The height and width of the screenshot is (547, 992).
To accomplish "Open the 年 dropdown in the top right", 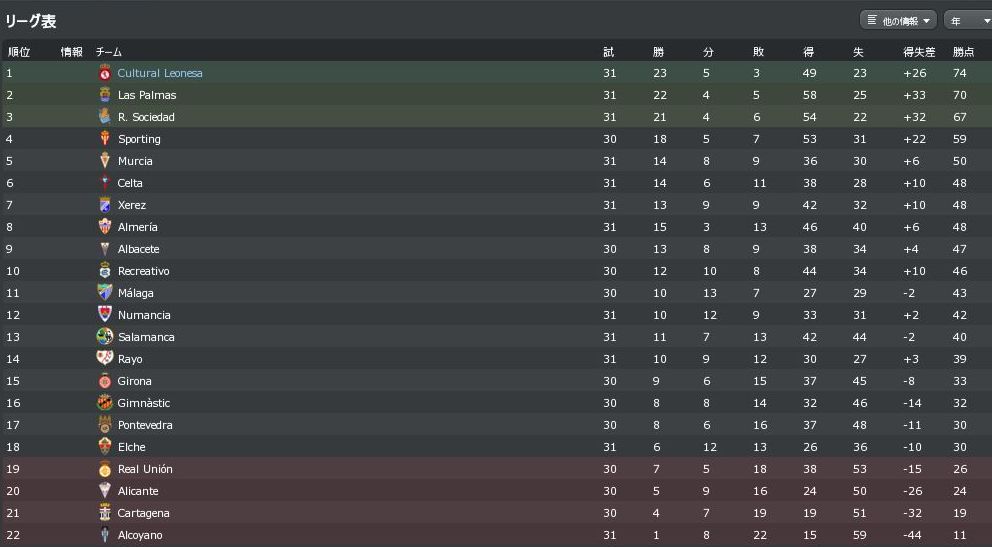I will [968, 21].
